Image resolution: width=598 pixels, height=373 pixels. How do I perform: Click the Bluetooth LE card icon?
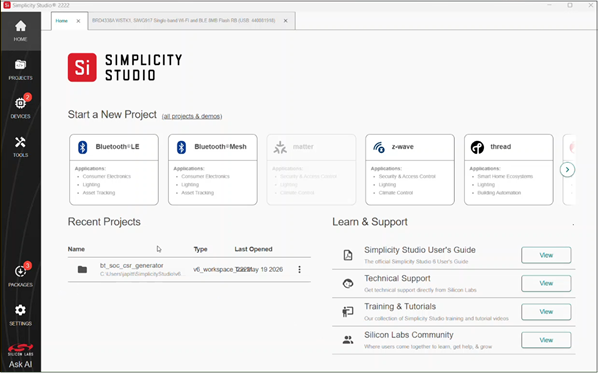(82, 147)
